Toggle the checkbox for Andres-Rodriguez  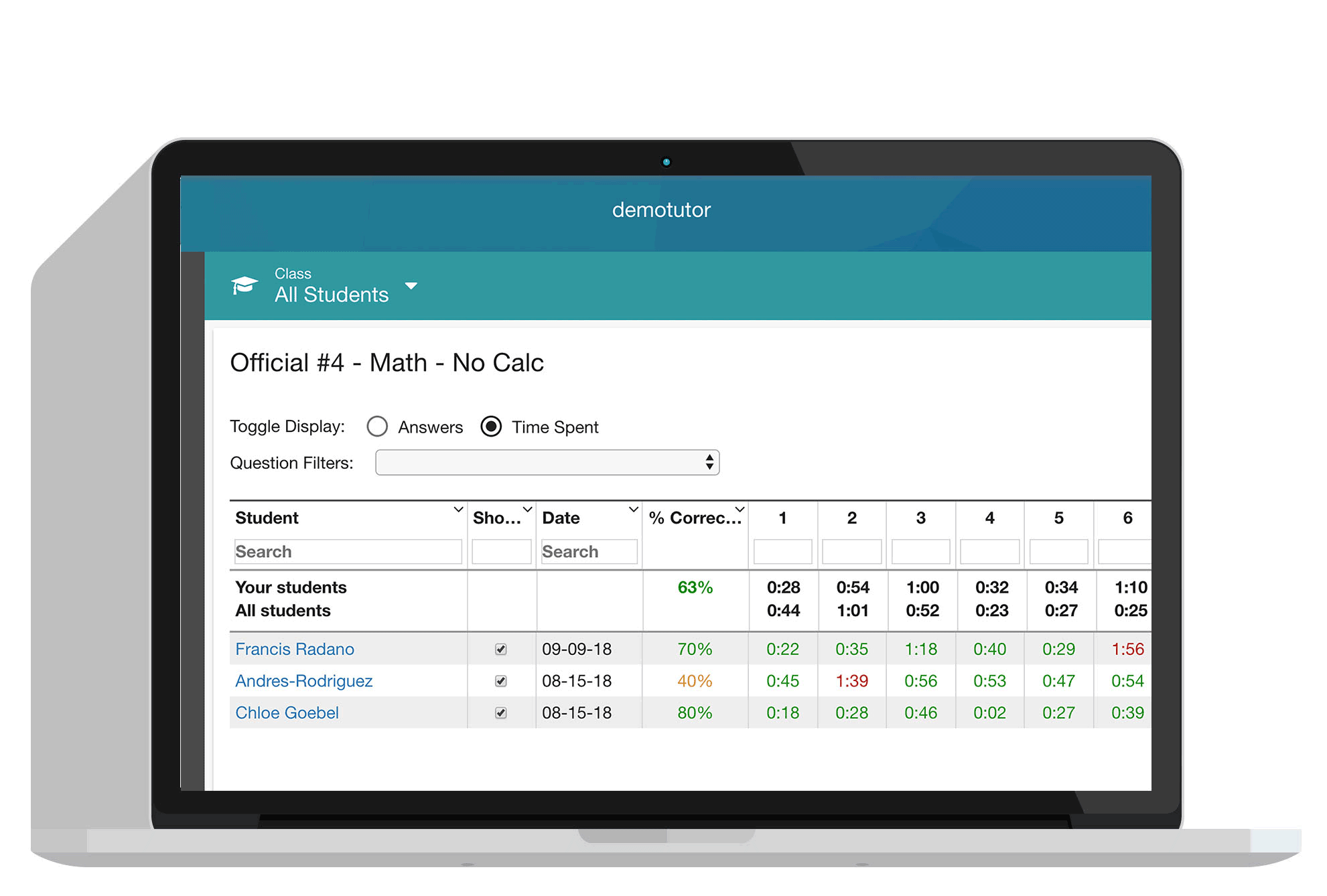(500, 681)
